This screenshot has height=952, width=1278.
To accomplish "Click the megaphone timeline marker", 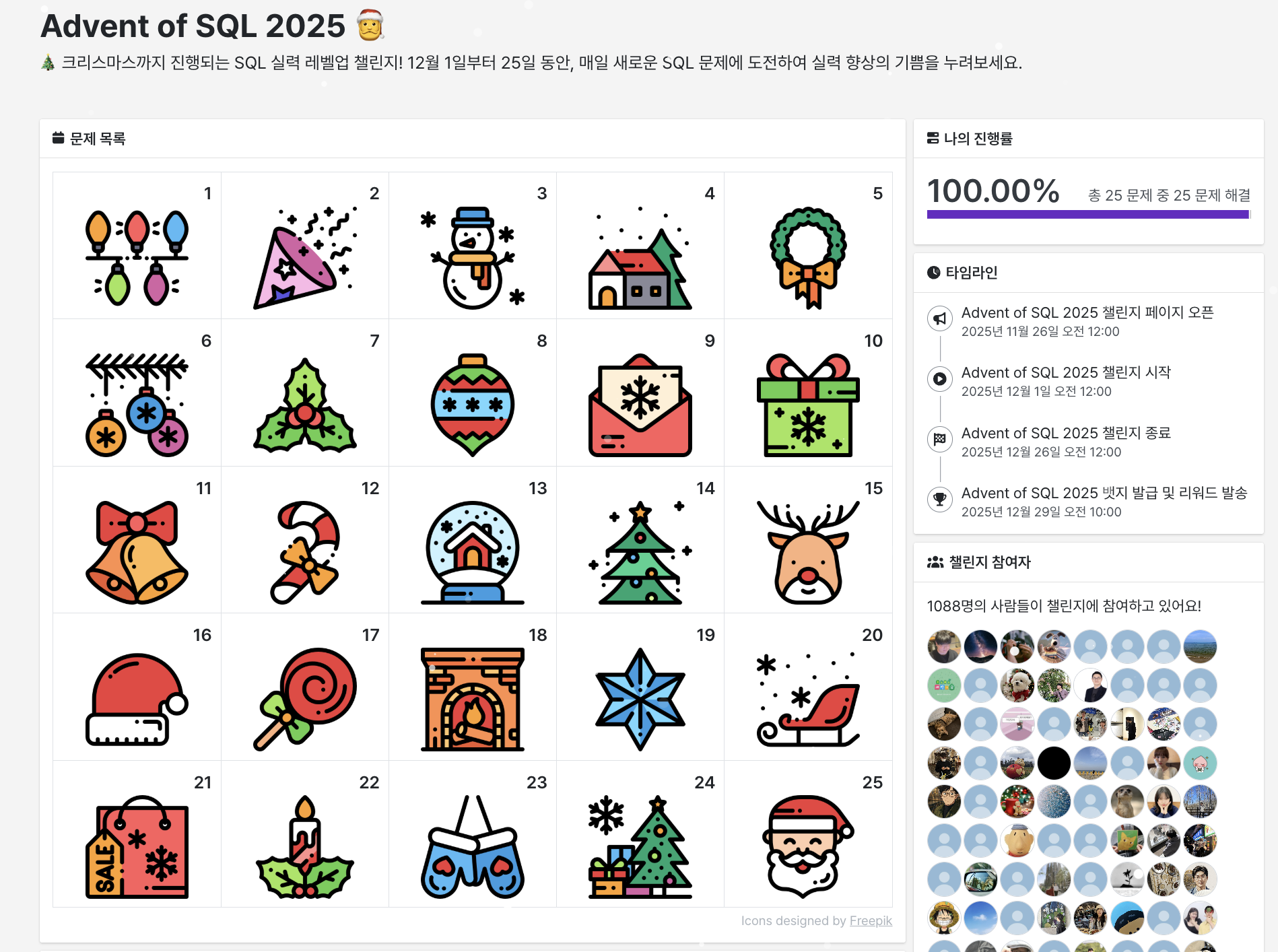I will 940,318.
